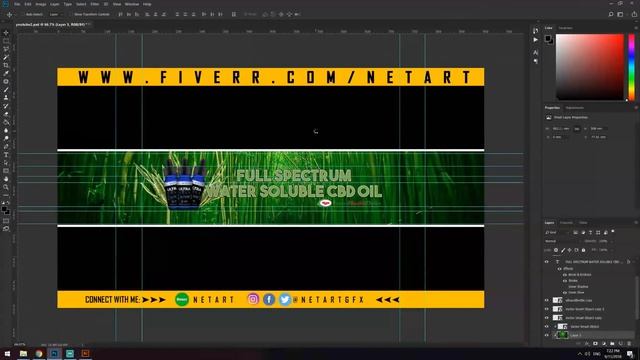Image resolution: width=640 pixels, height=360 pixels.
Task: Switch to the Swatches tab
Action: [x=565, y=28]
